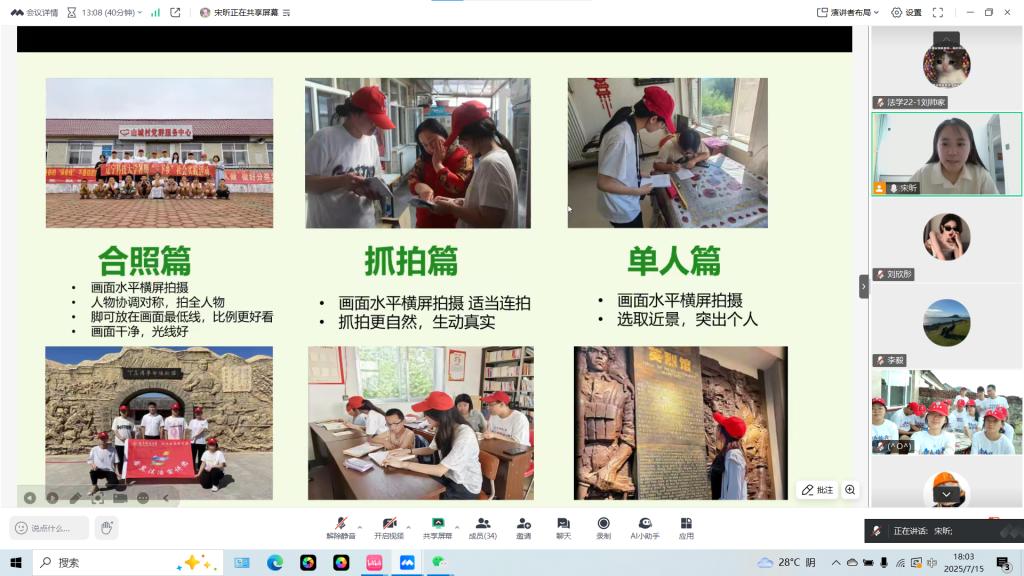Open the 聊天 chat panel

pyautogui.click(x=563, y=527)
